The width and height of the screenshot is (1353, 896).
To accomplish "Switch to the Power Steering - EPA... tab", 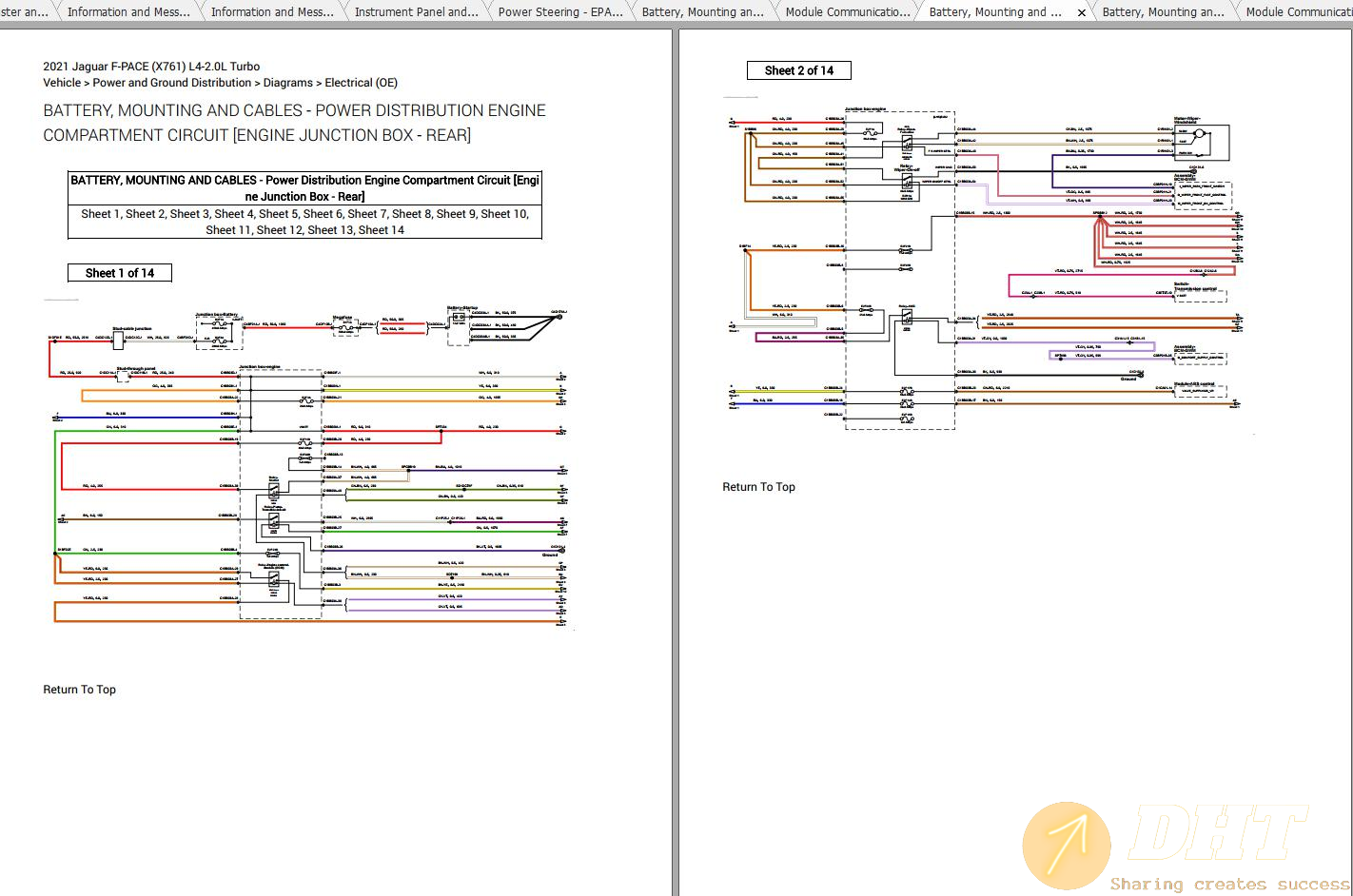I will click(x=559, y=12).
